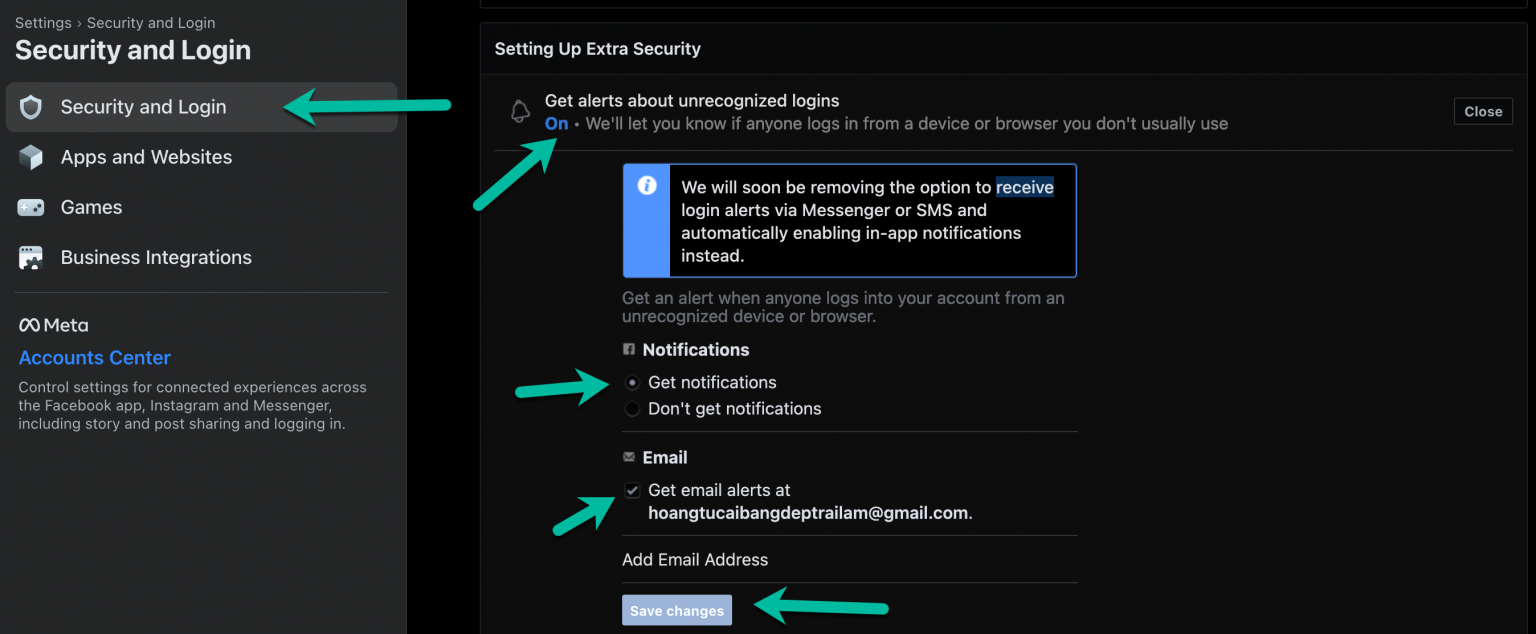Select the Get notifications radio button

coord(632,383)
